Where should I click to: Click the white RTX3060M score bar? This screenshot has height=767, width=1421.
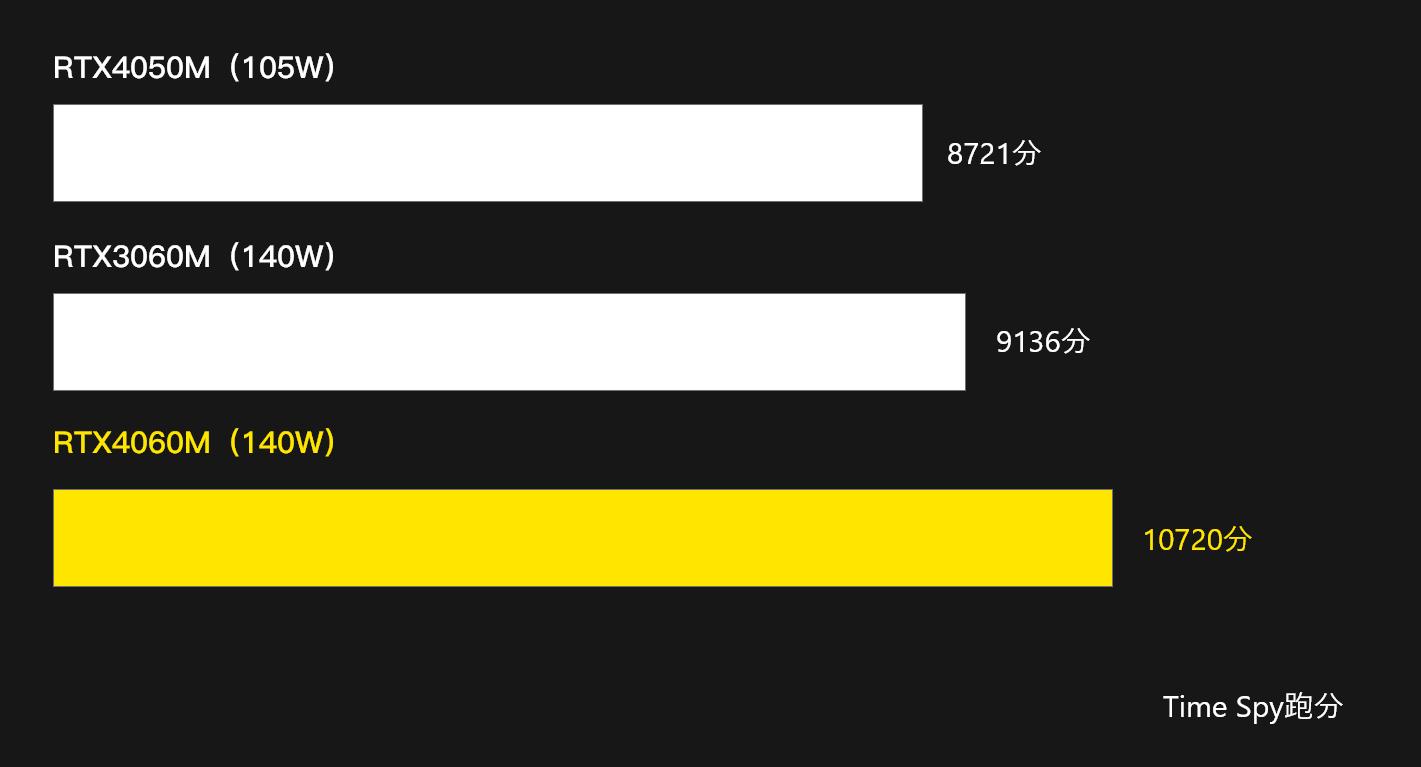click(x=508, y=342)
